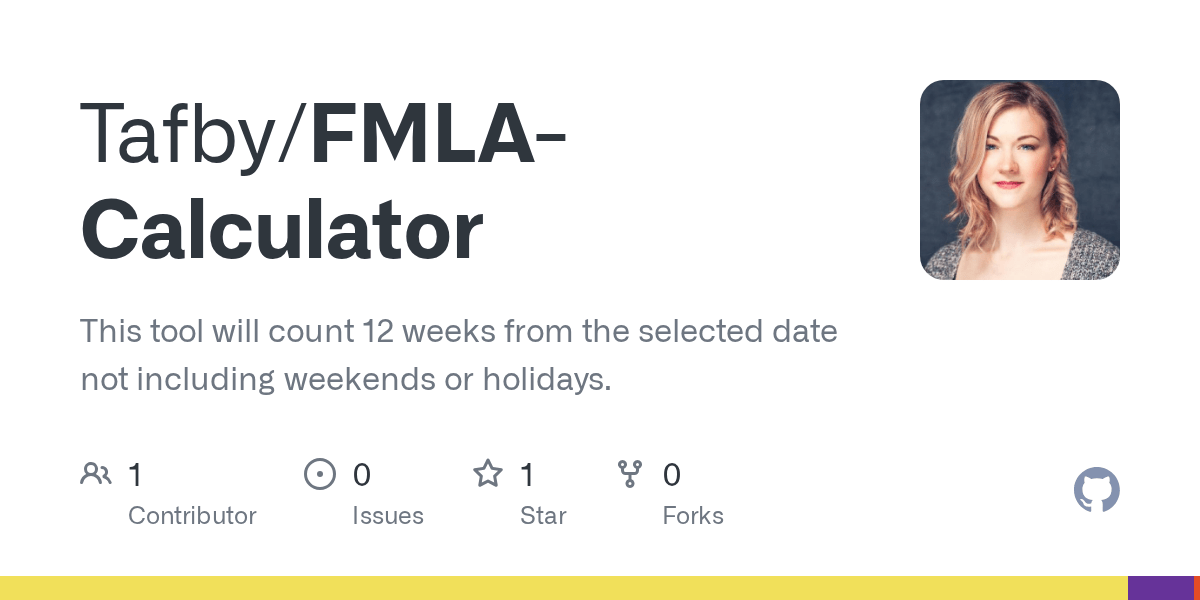Click the contributors people icon
Image resolution: width=1200 pixels, height=600 pixels.
tap(96, 474)
